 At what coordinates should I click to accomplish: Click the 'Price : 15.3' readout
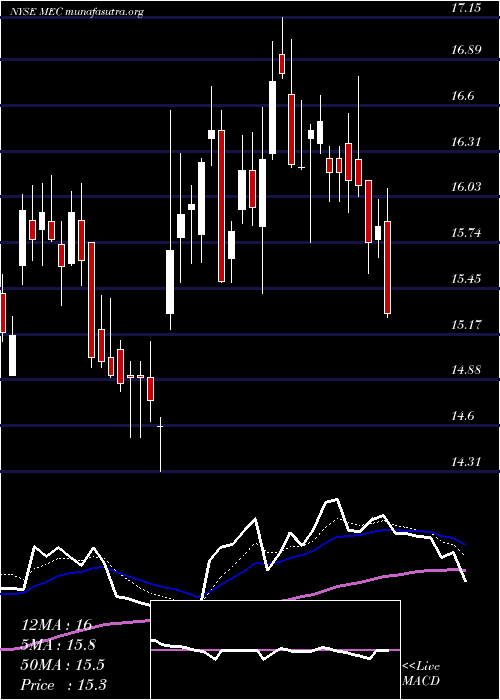[63, 684]
